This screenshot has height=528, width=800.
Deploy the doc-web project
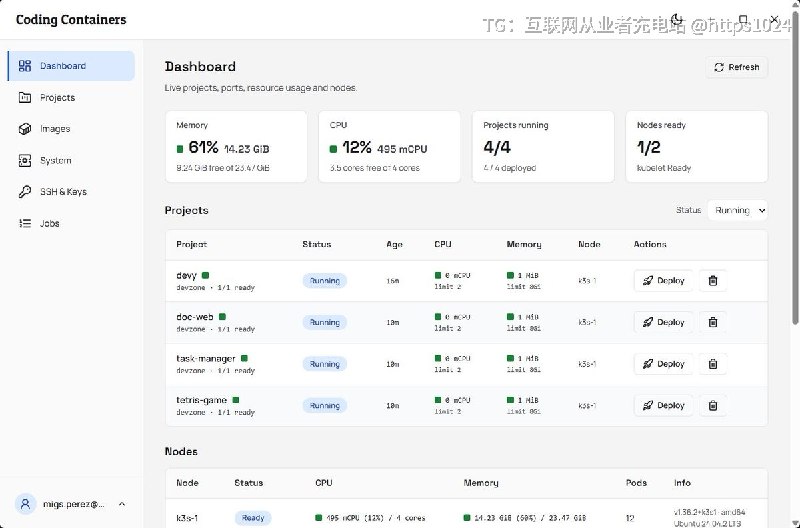(x=663, y=322)
